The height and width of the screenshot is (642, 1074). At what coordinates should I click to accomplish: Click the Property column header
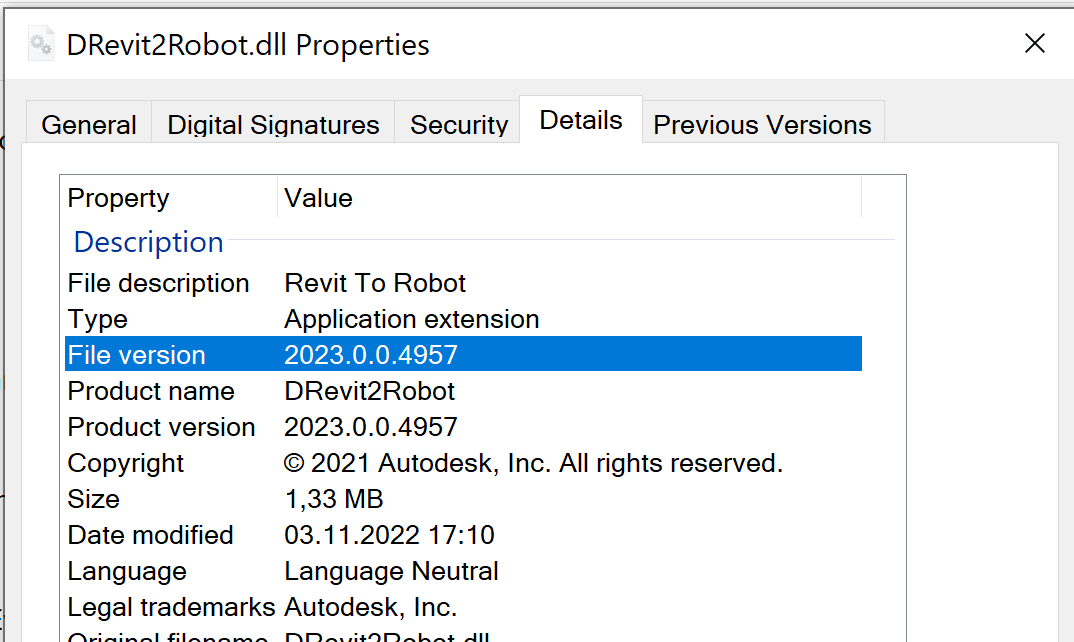point(118,198)
